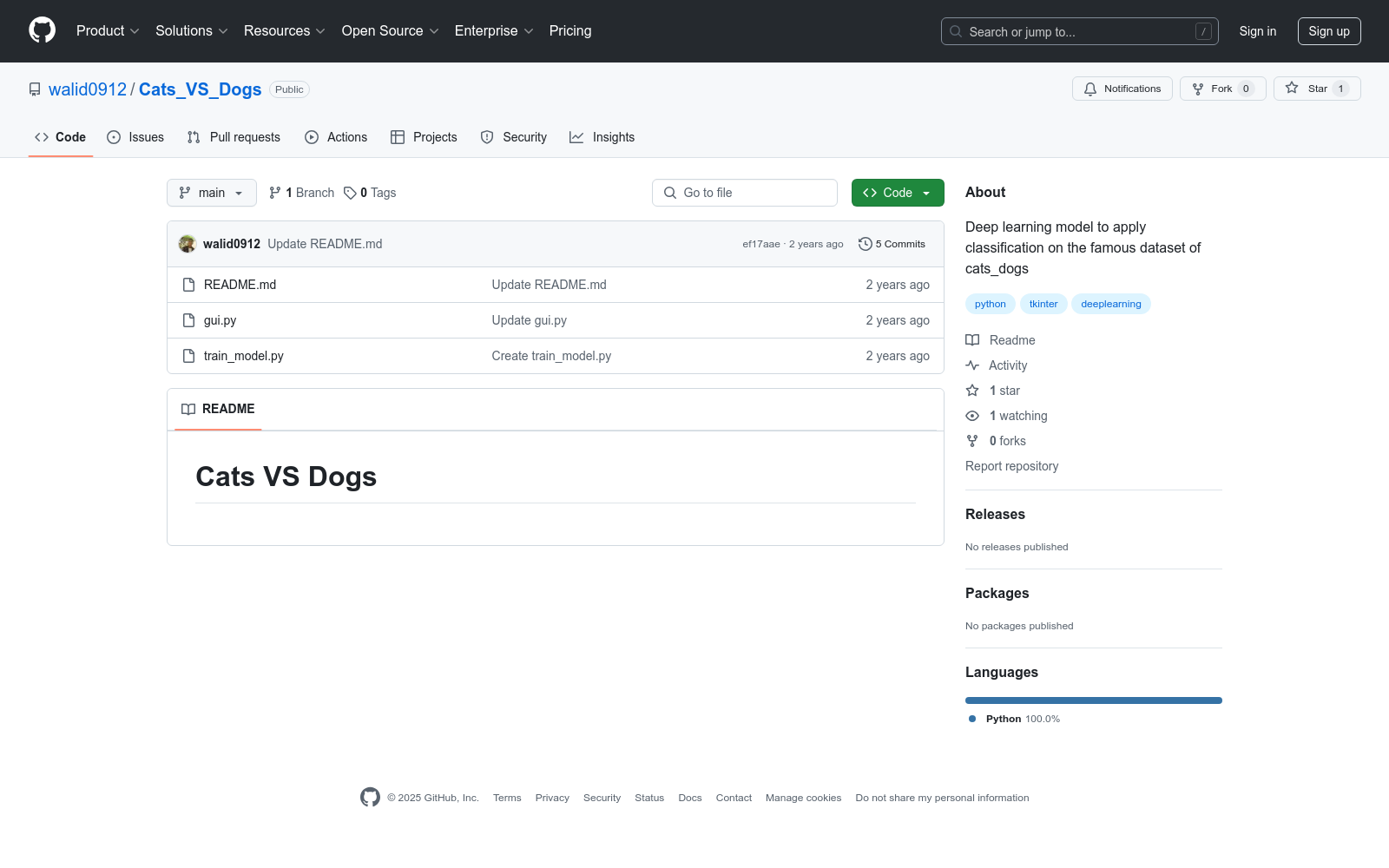This screenshot has width=1389, height=868.
Task: Click the deeplearning topic tag
Action: click(1111, 304)
